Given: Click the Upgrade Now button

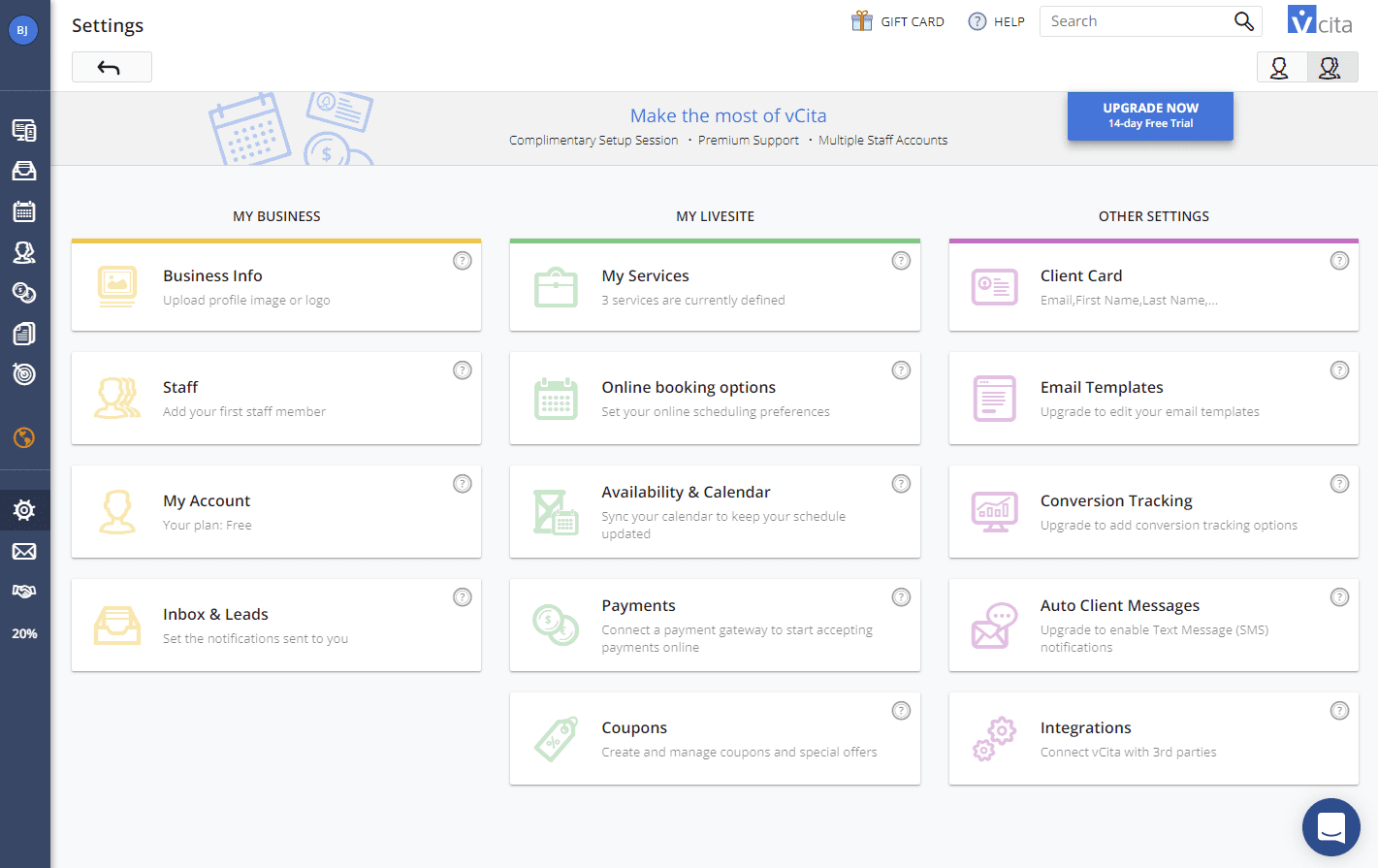Looking at the screenshot, I should click(x=1150, y=115).
